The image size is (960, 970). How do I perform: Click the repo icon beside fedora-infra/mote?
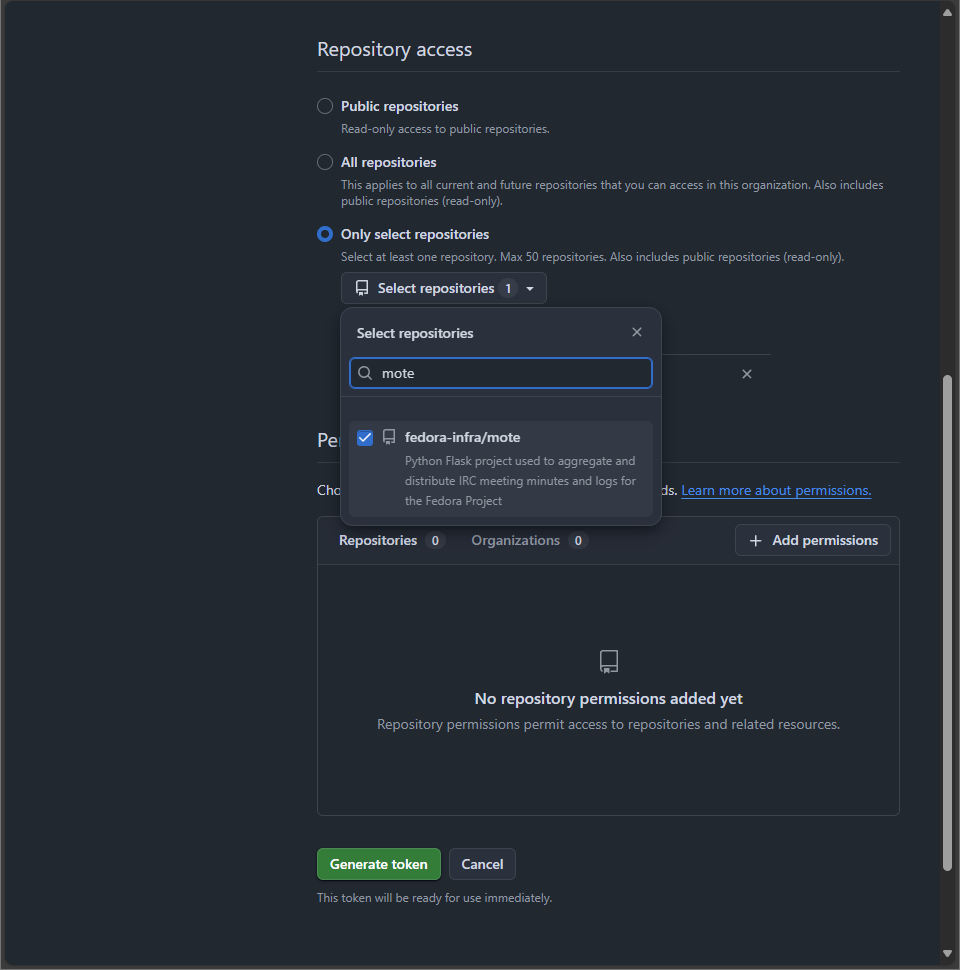click(388, 437)
